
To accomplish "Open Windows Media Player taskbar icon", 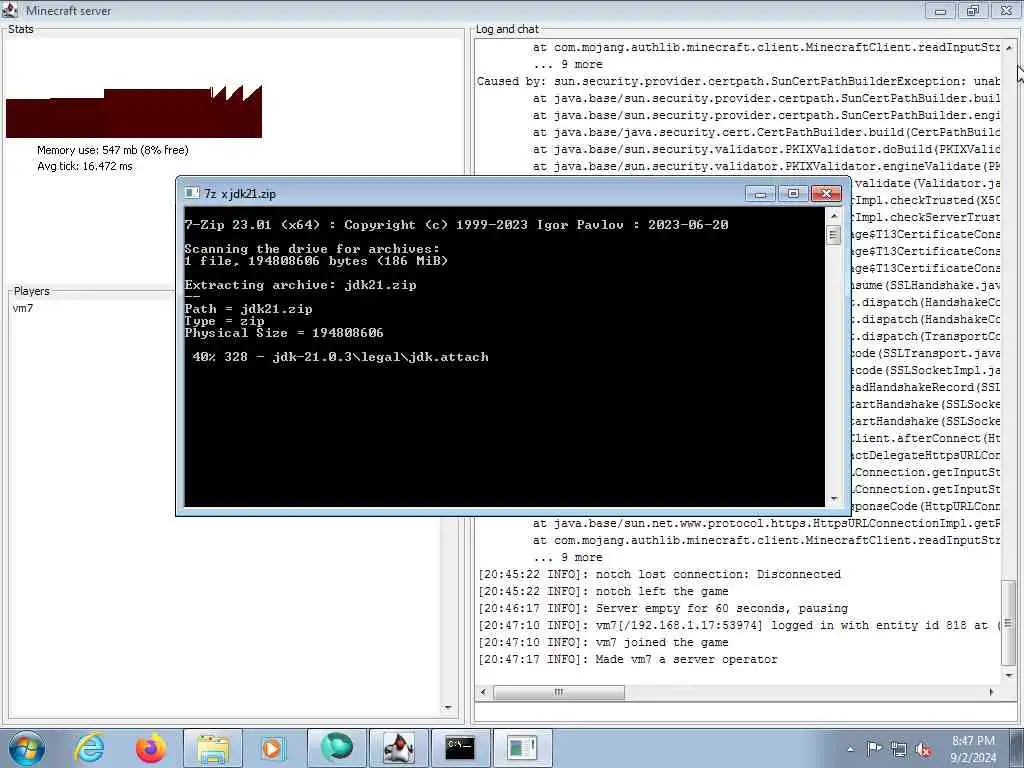I will tap(273, 748).
